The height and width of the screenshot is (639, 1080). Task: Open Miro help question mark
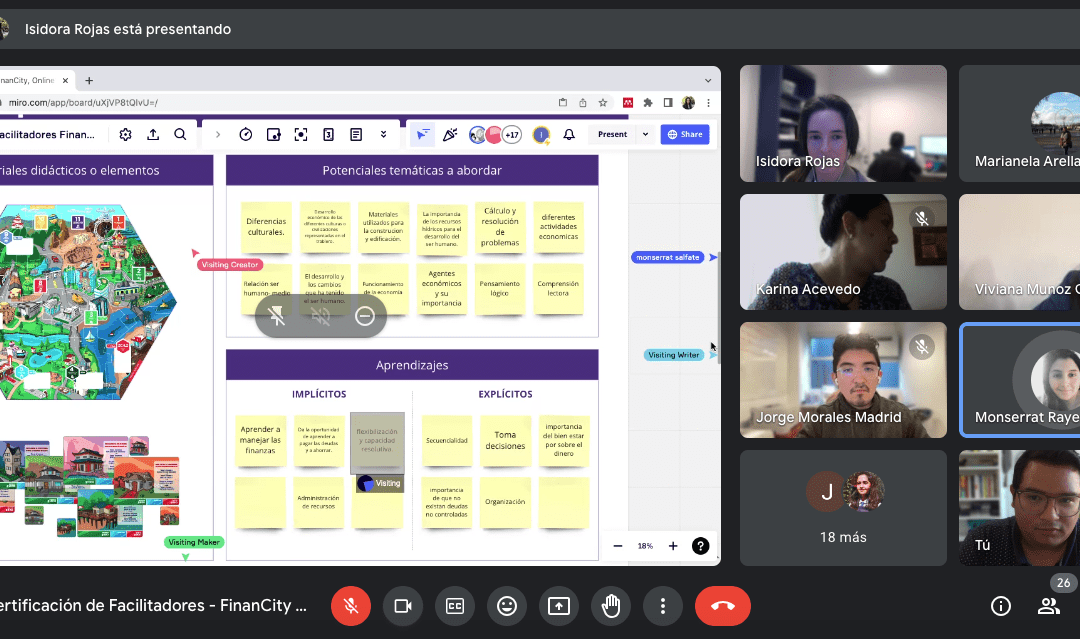pyautogui.click(x=700, y=546)
